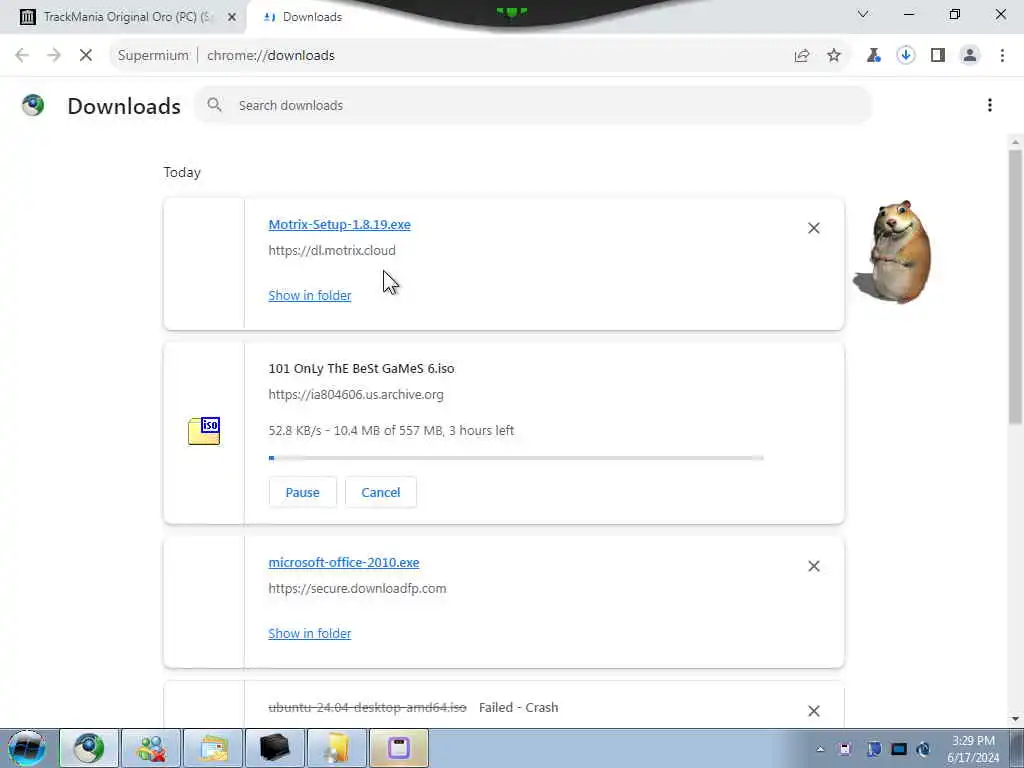Pause the 101 OnLy ThE BeSt GaMeS download
The height and width of the screenshot is (768, 1024).
[302, 492]
